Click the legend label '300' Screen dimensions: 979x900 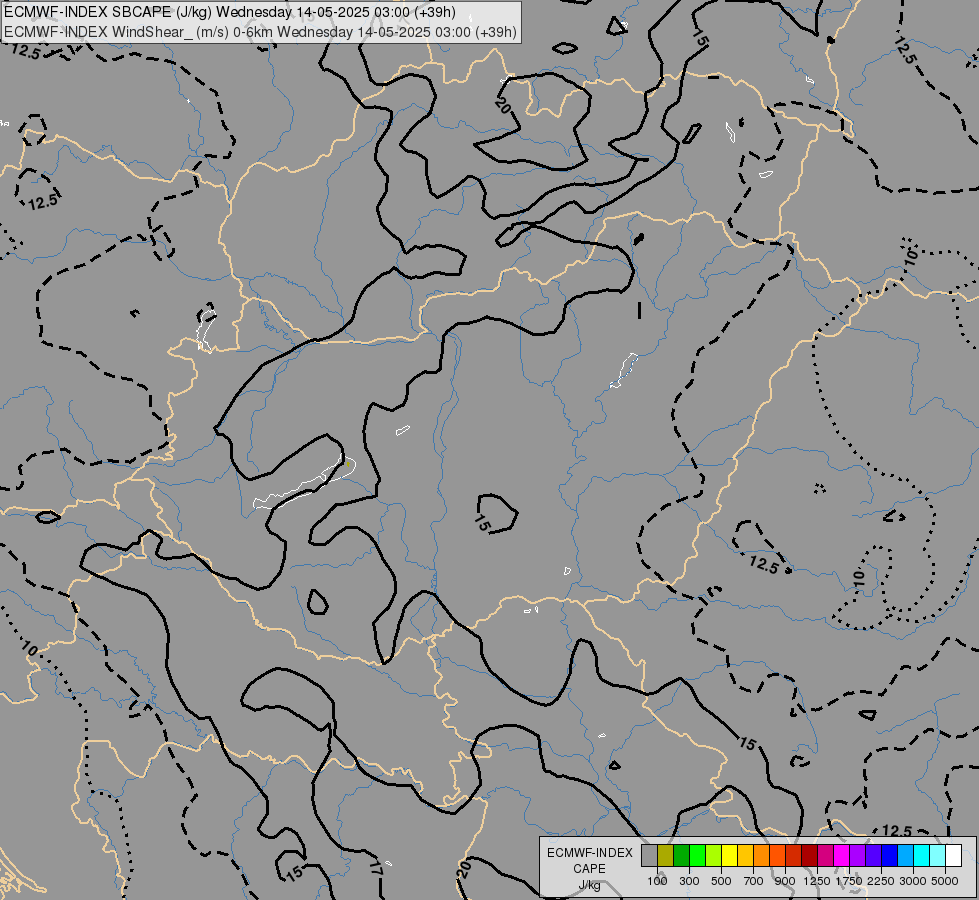pyautogui.click(x=689, y=881)
